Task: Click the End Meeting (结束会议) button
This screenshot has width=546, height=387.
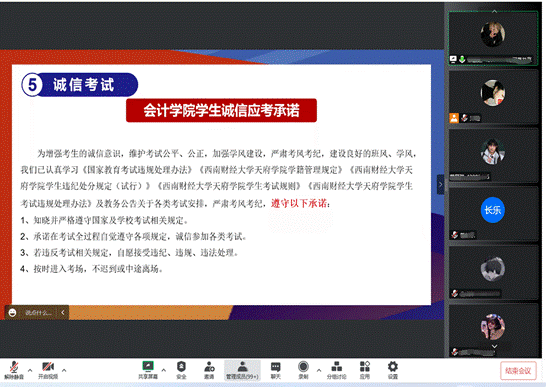Action: 518,371
